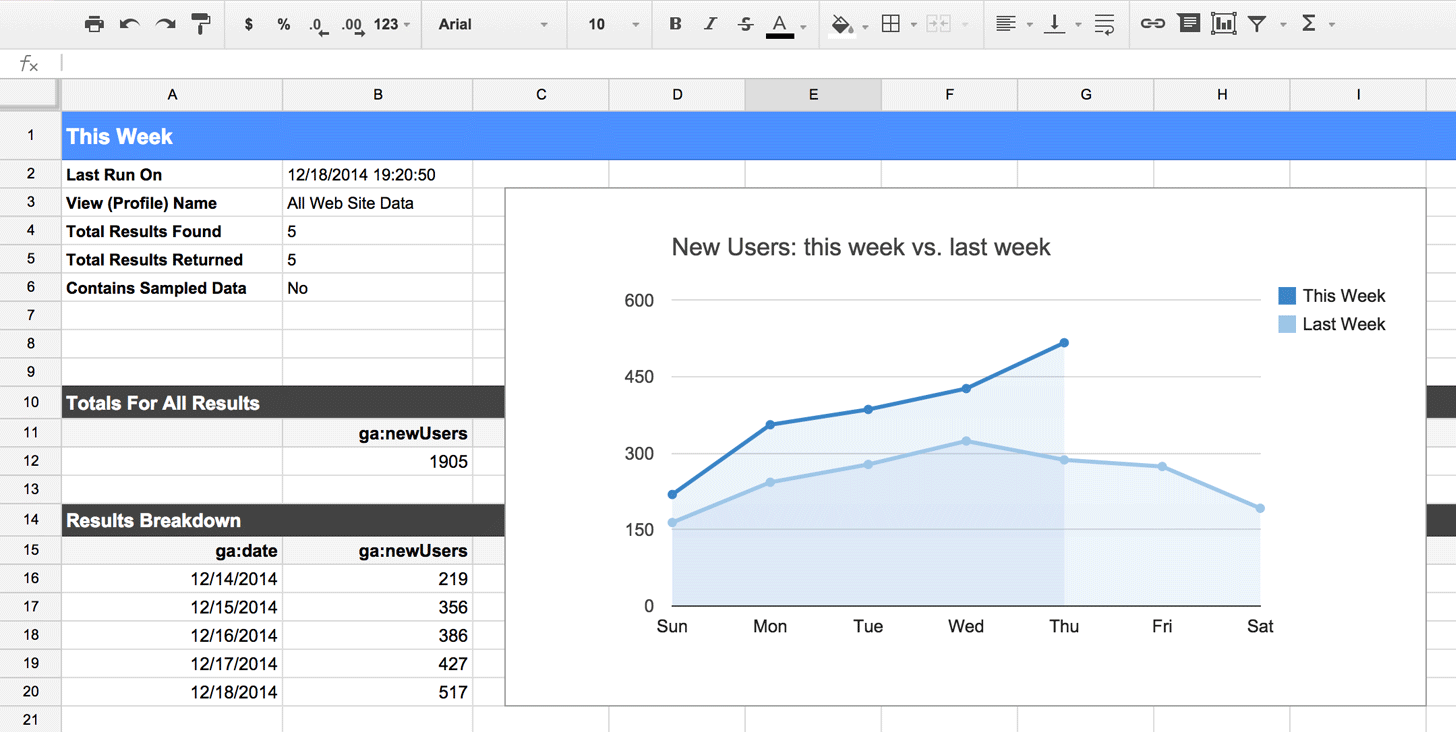The image size is (1456, 732).
Task: Toggle bold formatting
Action: (675, 23)
